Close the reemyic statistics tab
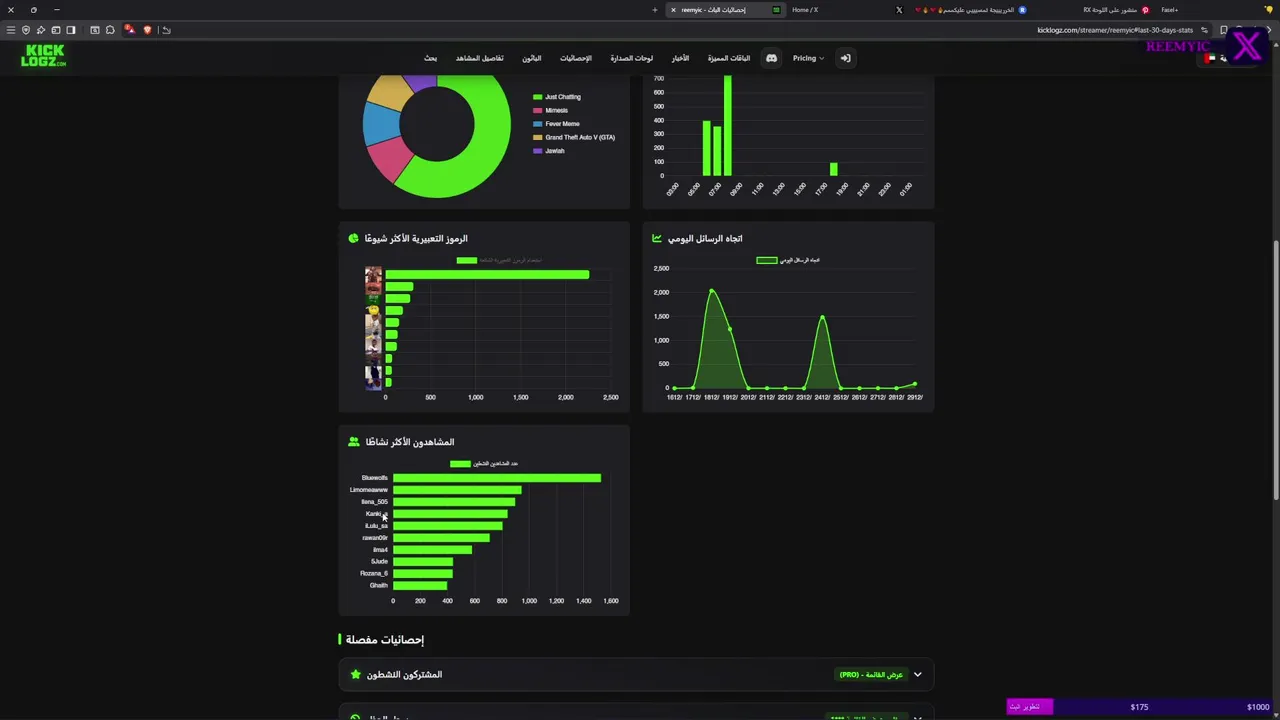1280x720 pixels. tap(673, 10)
